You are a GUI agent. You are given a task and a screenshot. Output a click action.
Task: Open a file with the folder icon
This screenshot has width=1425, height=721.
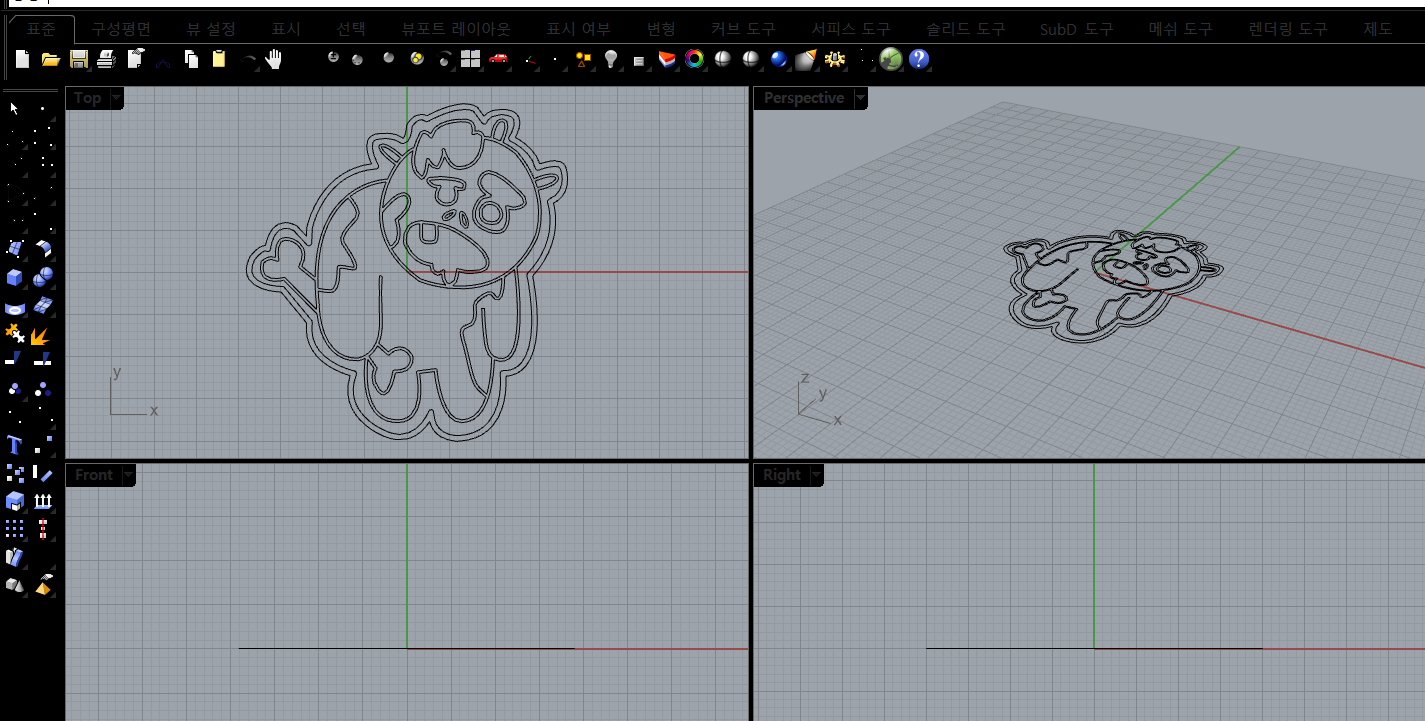50,60
